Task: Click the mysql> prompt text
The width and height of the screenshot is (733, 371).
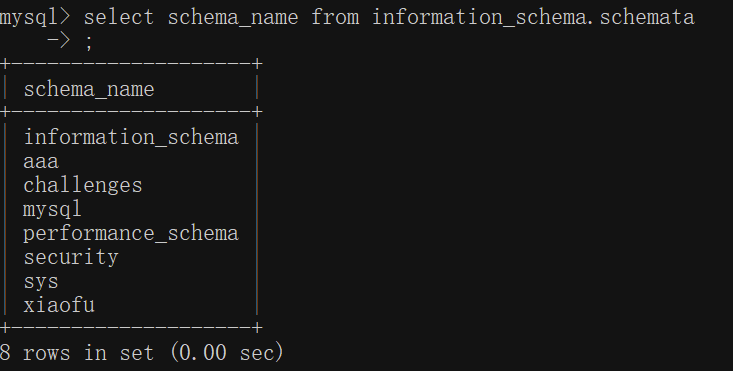Action: pyautogui.click(x=35, y=18)
